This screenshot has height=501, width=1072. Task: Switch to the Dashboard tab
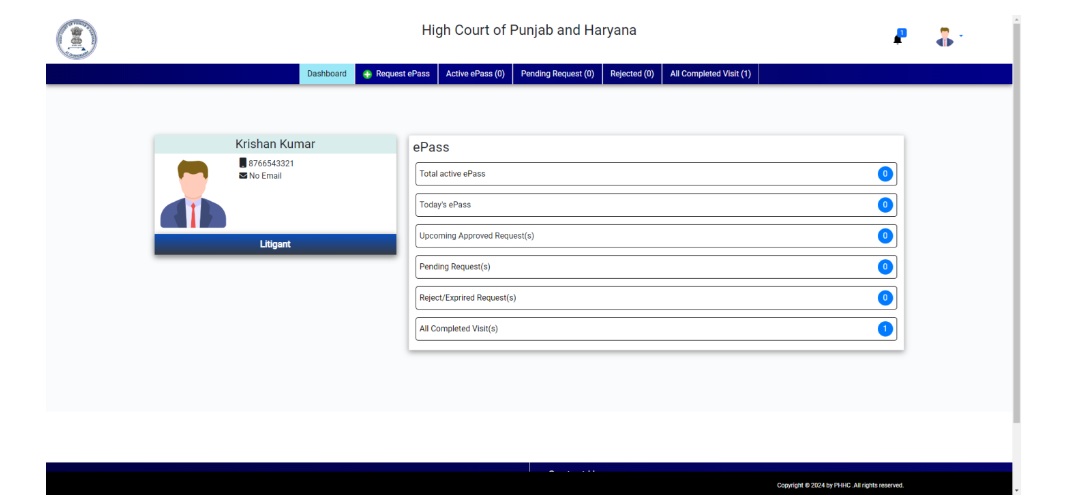coord(327,74)
